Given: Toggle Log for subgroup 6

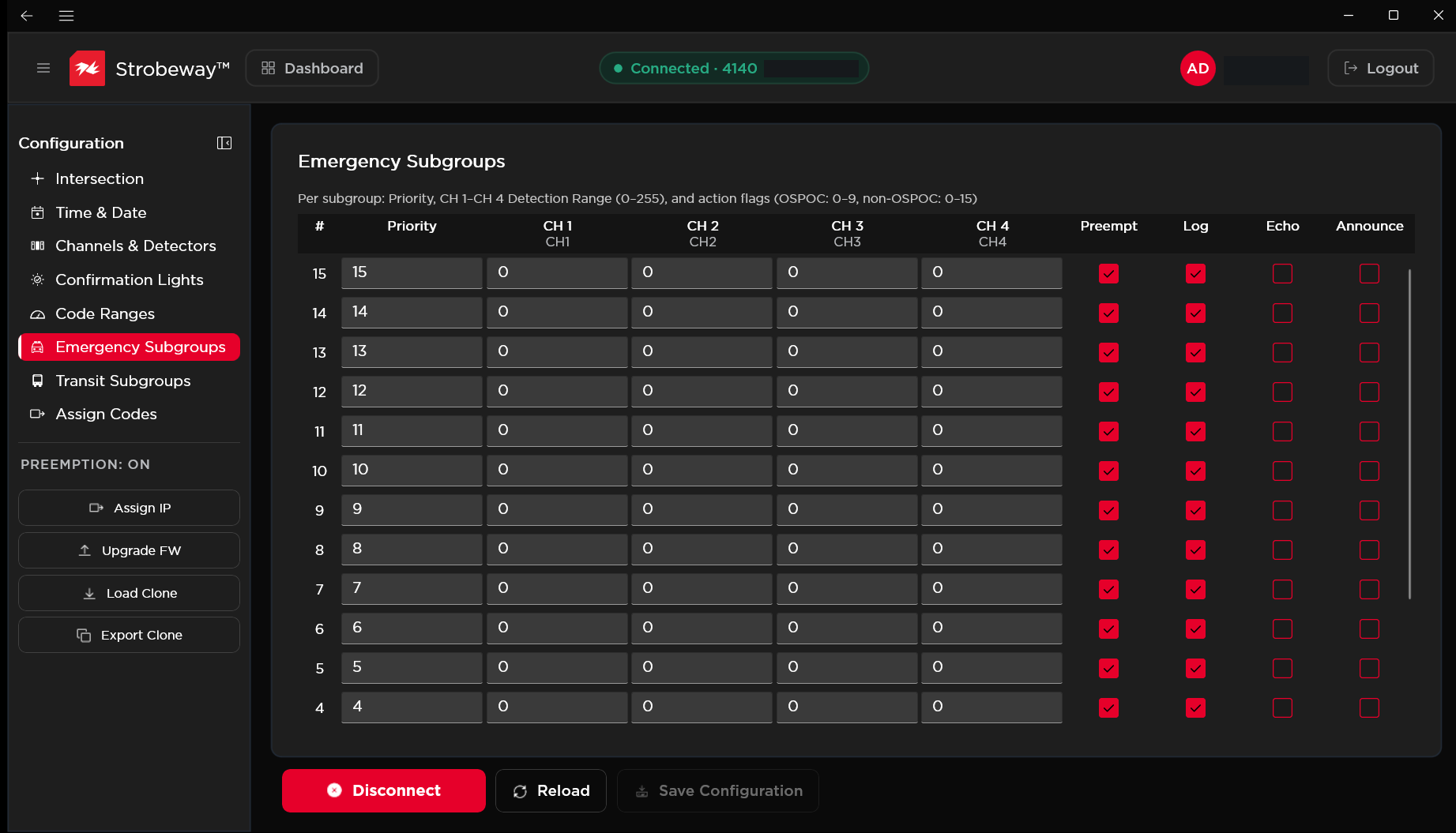Looking at the screenshot, I should pyautogui.click(x=1195, y=629).
